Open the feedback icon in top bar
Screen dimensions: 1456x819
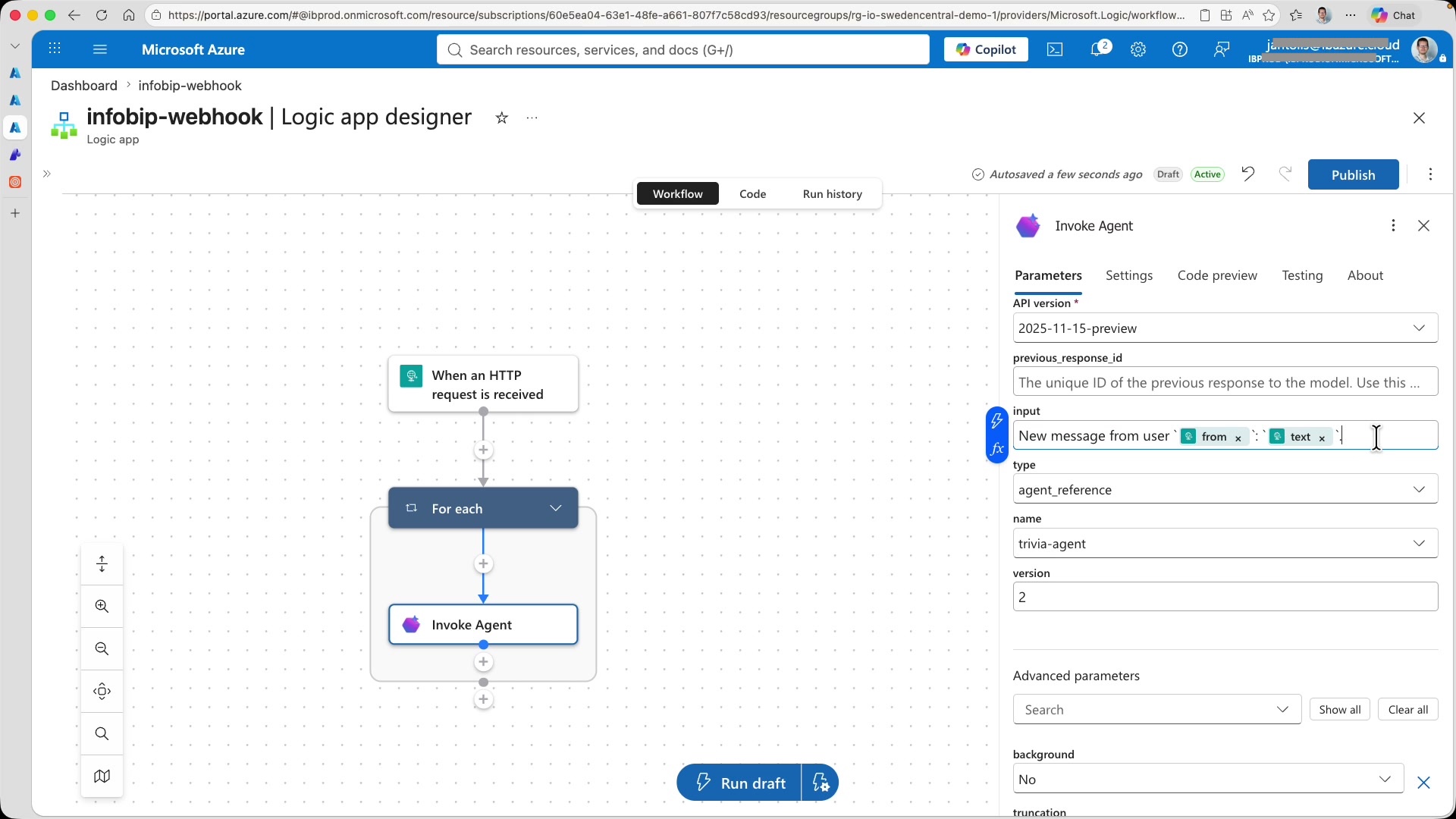coord(1221,49)
